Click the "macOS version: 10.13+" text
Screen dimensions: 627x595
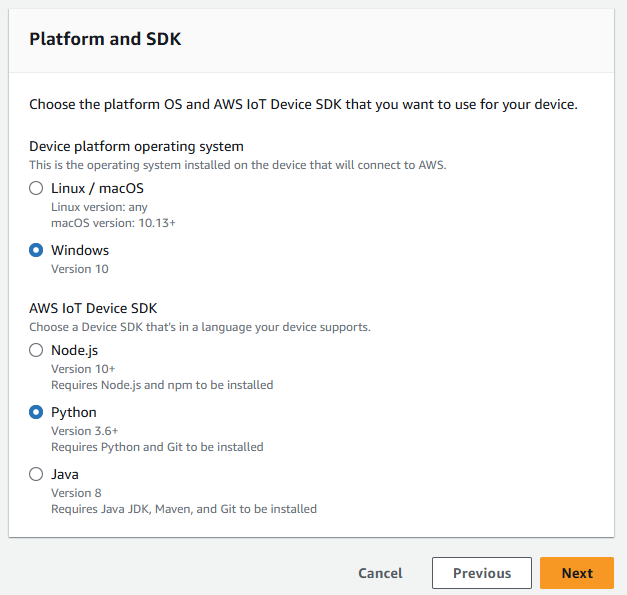coord(112,221)
